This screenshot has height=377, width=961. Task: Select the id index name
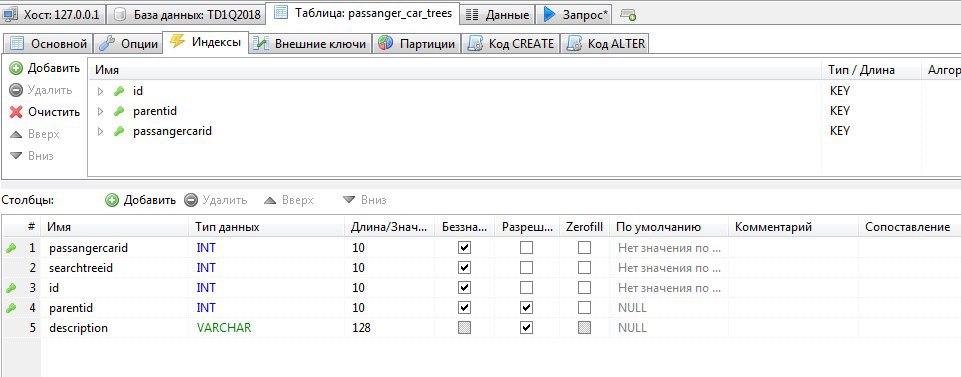point(138,91)
